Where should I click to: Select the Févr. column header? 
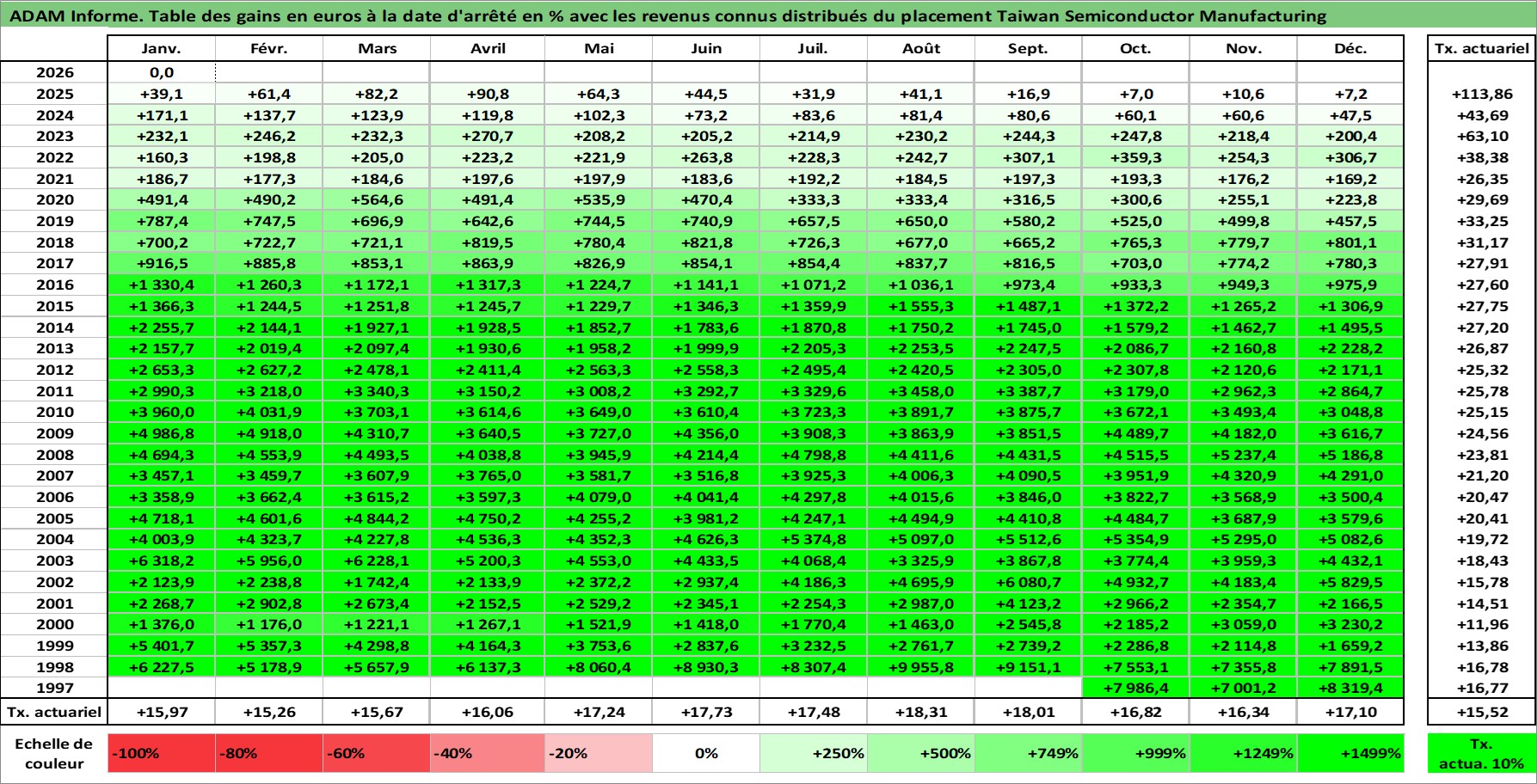pyautogui.click(x=269, y=48)
